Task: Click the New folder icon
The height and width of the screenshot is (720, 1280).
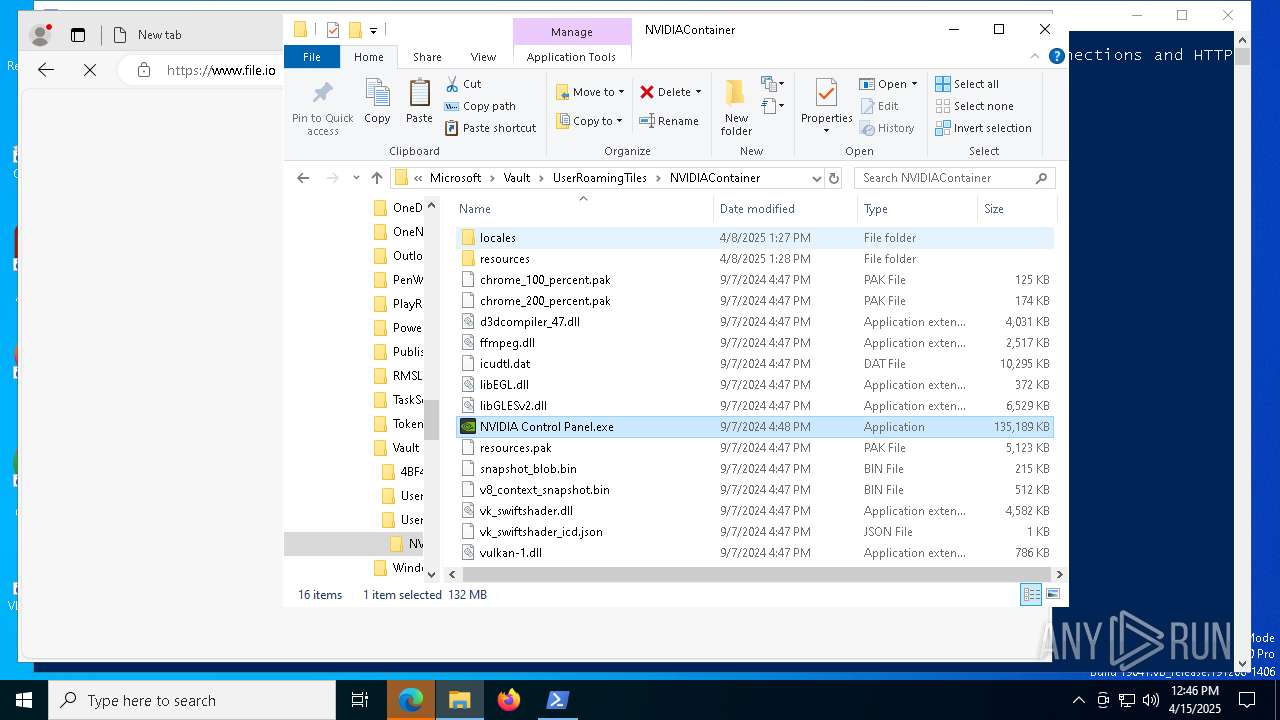Action: pyautogui.click(x=736, y=93)
